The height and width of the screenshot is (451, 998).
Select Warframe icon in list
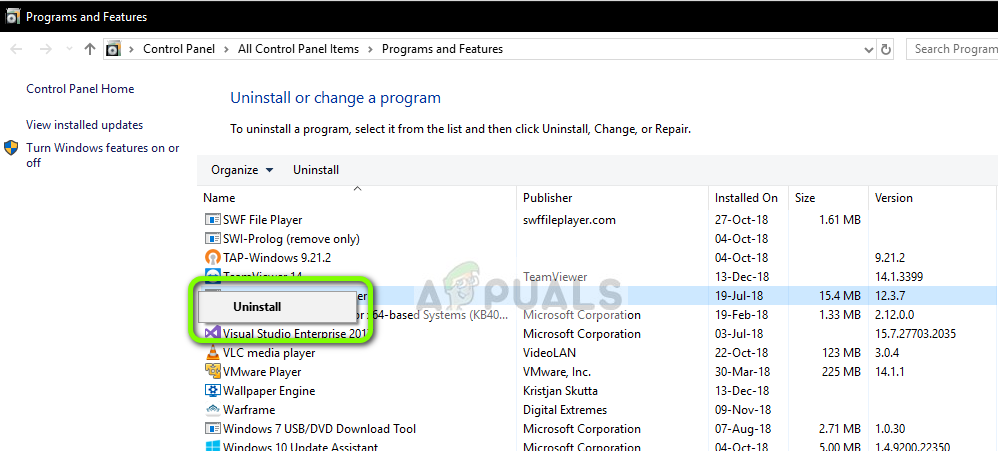pos(212,410)
